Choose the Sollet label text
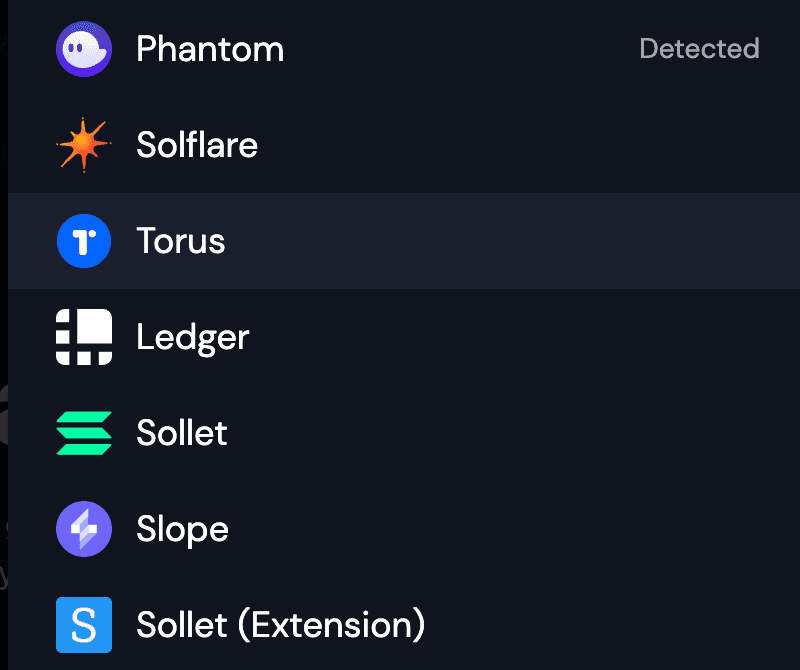Screen dimensions: 800x670 (x=182, y=433)
